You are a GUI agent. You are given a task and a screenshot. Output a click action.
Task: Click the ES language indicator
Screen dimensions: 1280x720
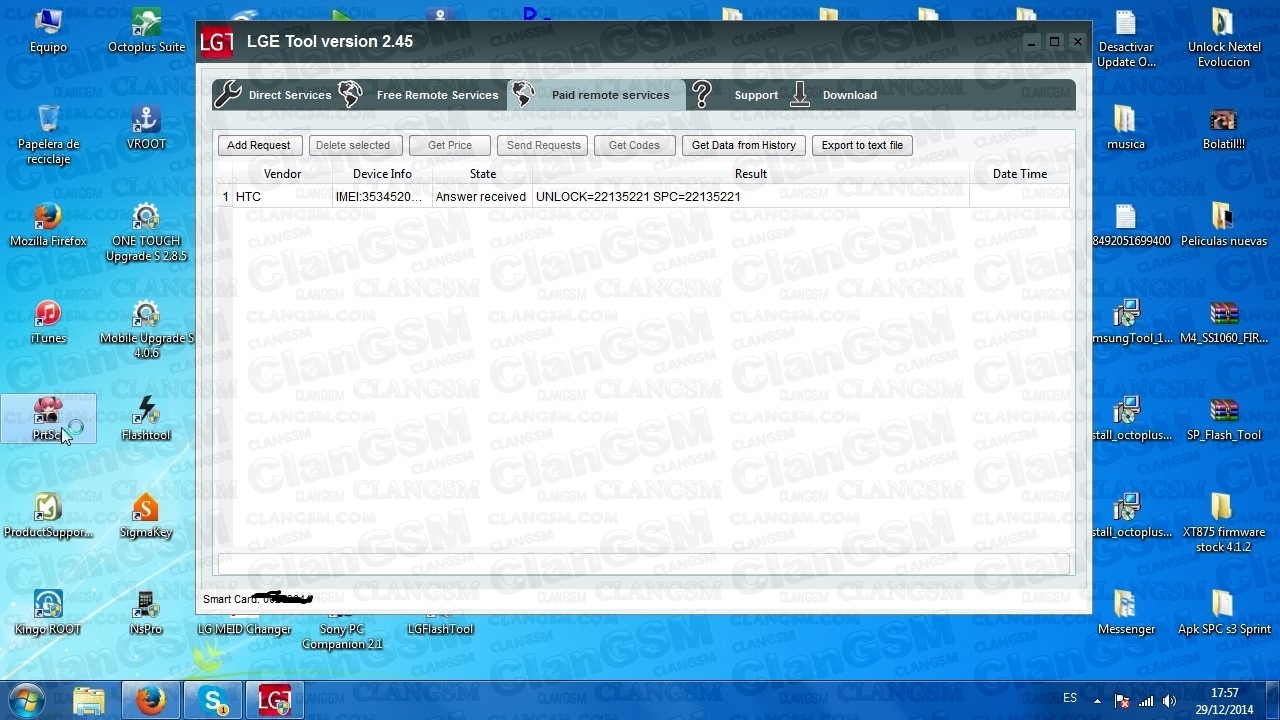coord(1070,699)
